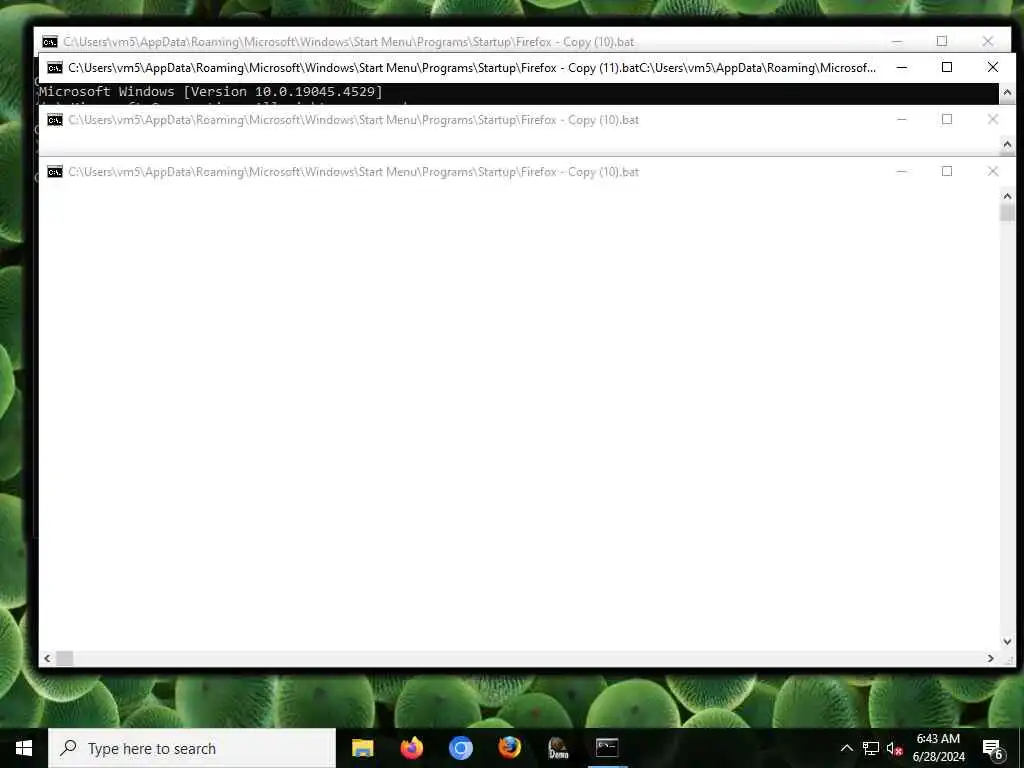Image resolution: width=1024 pixels, height=768 pixels.
Task: Click scroll-right arrow of the horizontal scrollbar
Action: (x=991, y=658)
